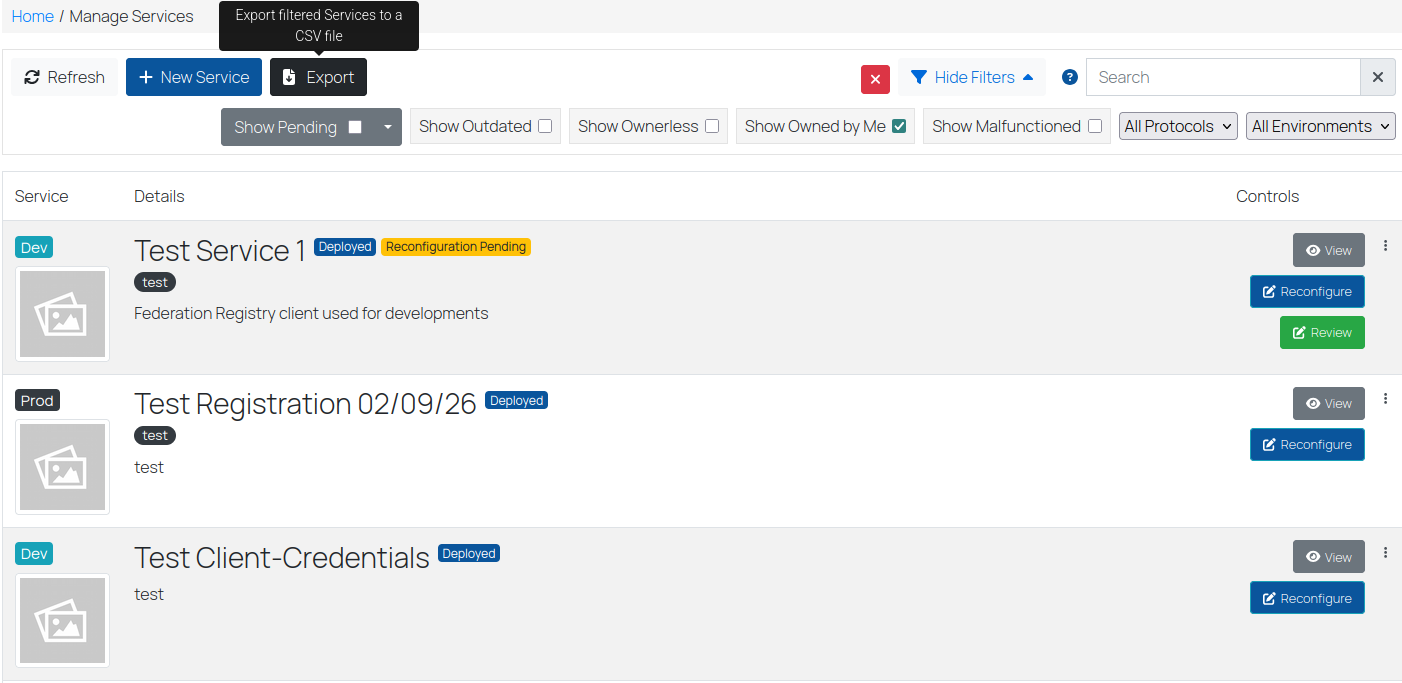Click the red clear-filters X button
The height and width of the screenshot is (683, 1402).
[875, 79]
